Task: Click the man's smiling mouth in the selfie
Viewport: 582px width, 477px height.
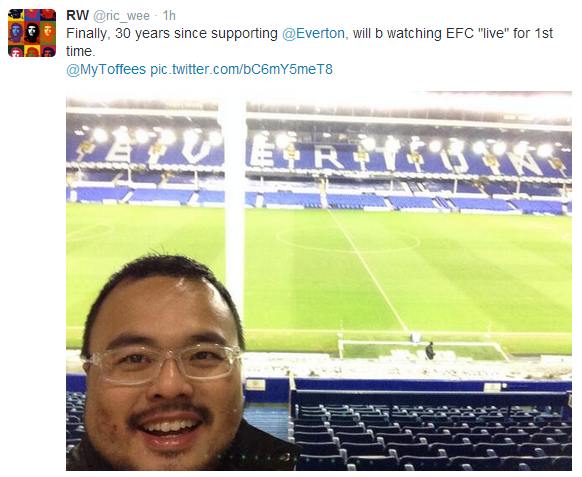Action: [x=169, y=428]
